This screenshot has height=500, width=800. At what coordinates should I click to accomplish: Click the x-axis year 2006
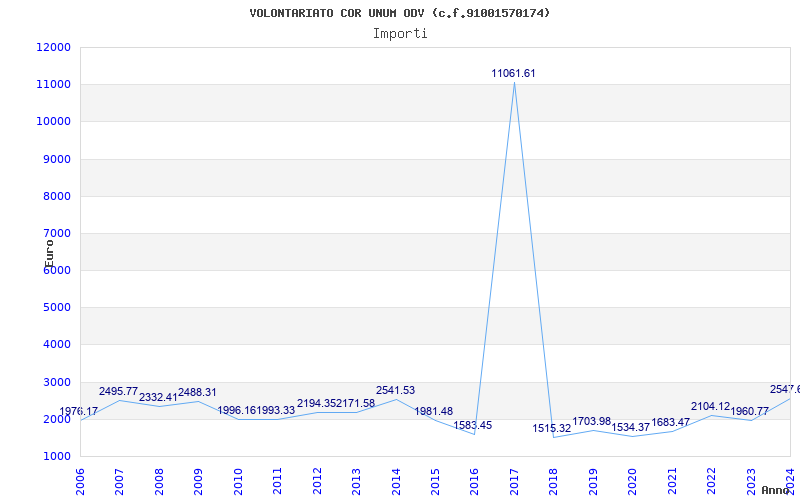pos(80,482)
